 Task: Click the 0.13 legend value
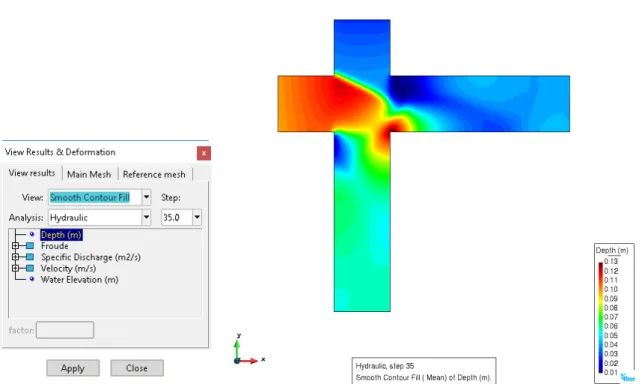click(x=611, y=262)
